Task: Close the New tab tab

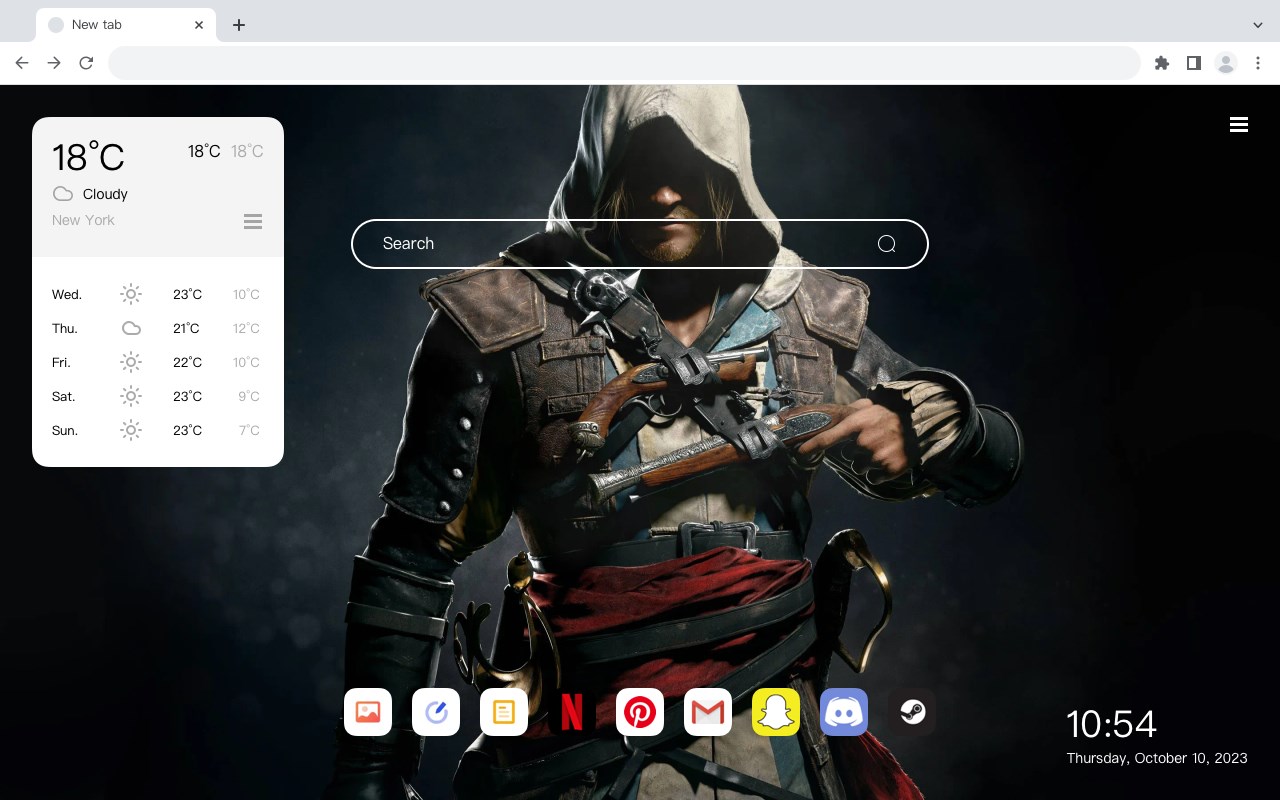Action: tap(199, 25)
